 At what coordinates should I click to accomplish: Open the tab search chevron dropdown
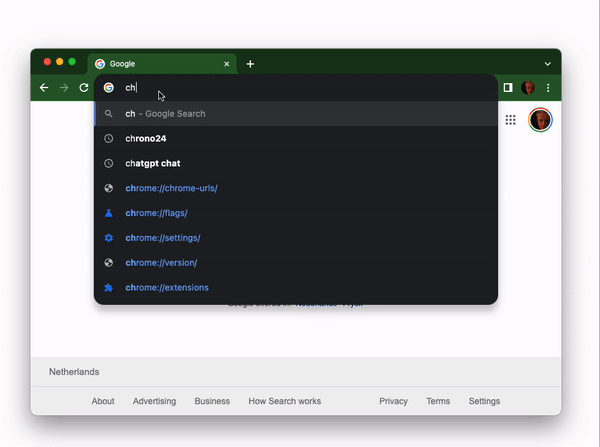(548, 64)
